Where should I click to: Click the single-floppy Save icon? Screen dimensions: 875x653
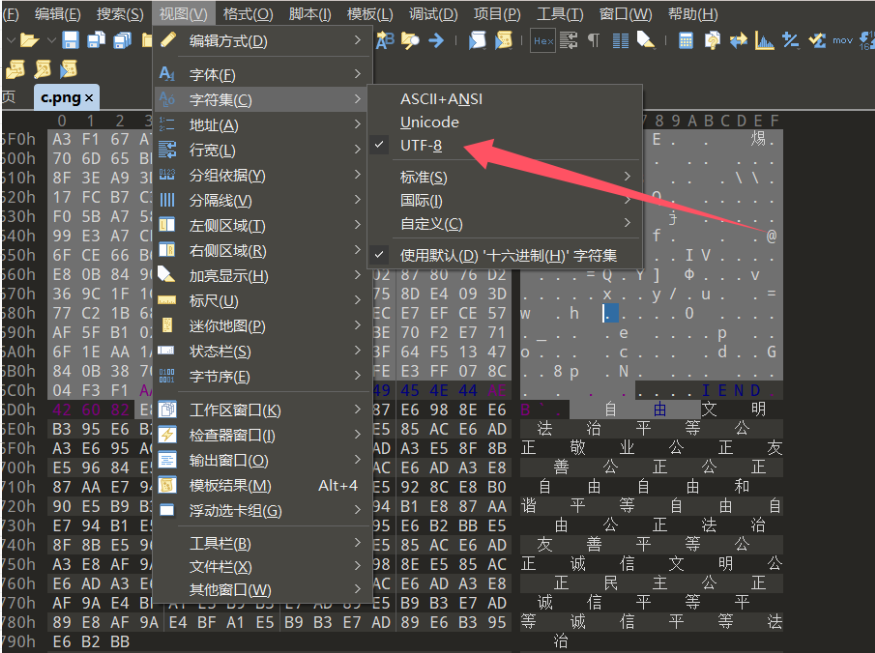coord(71,40)
